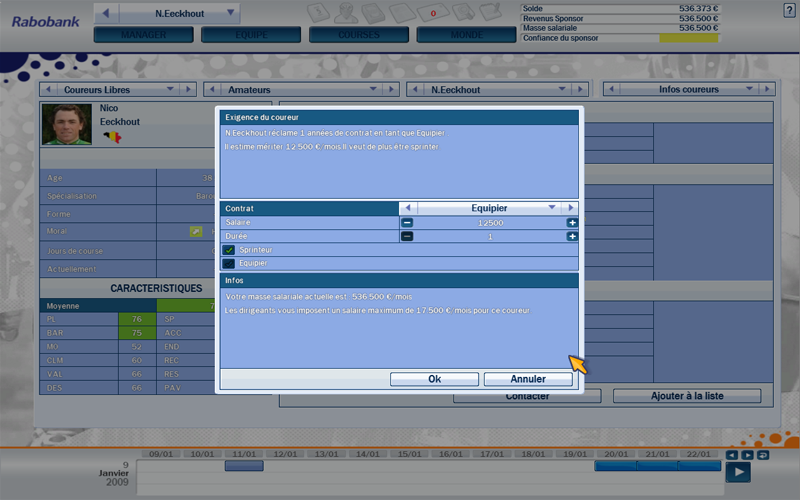
Task: Open the mail envelope icon showing red 0
Action: tap(433, 12)
